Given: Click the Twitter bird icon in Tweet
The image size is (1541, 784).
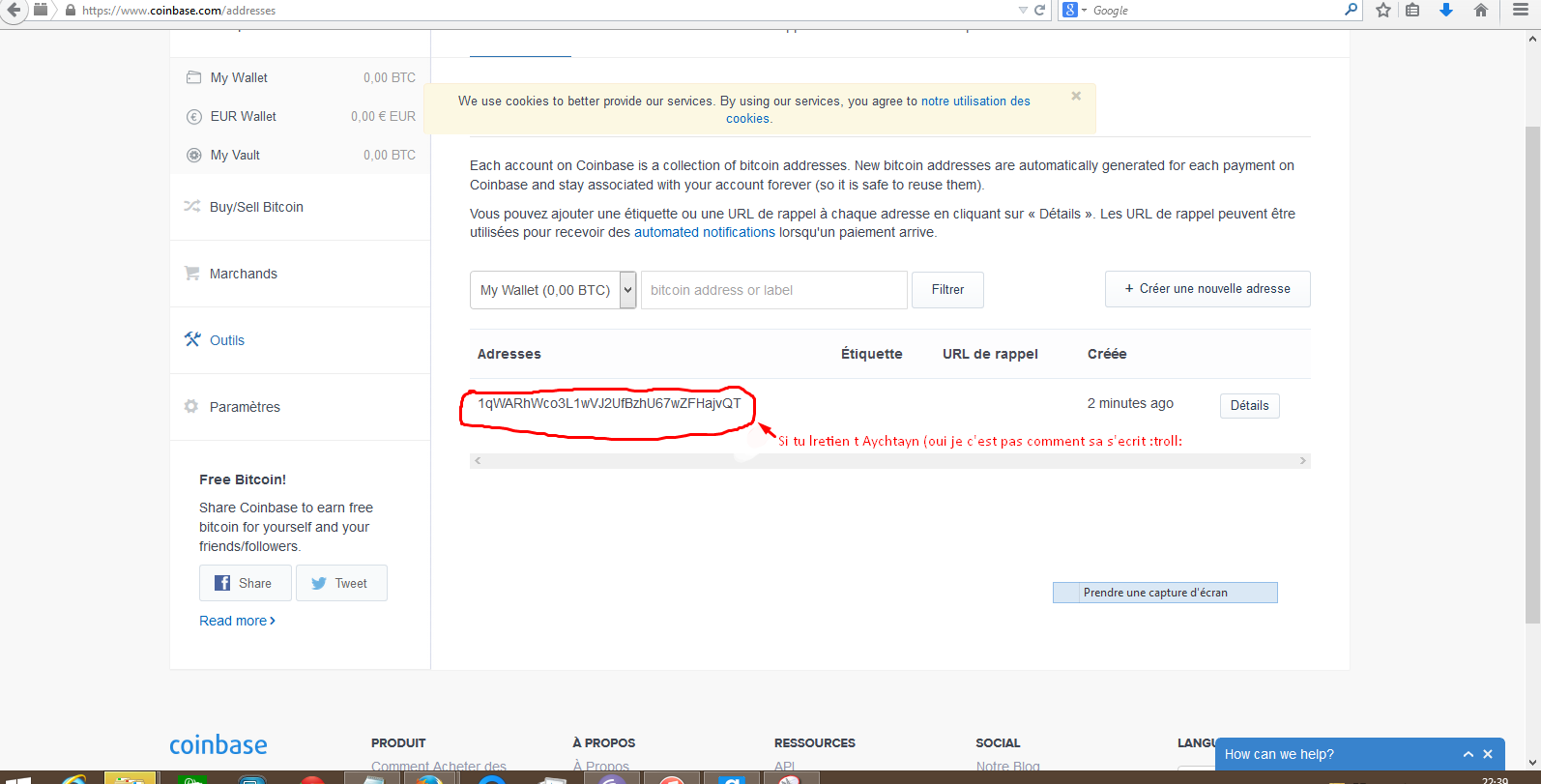Looking at the screenshot, I should click(319, 583).
